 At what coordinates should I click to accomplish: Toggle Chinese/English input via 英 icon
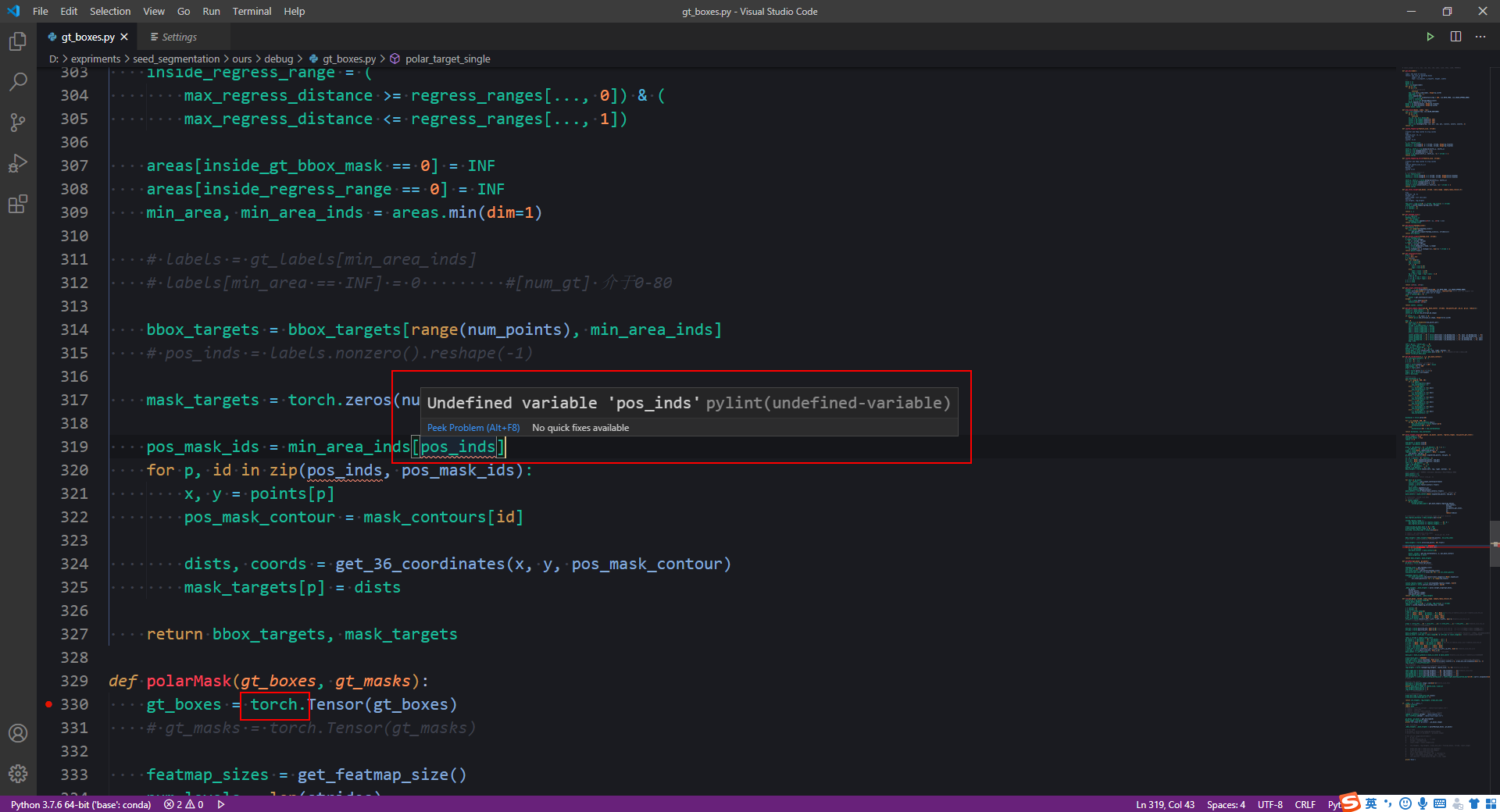[x=1370, y=803]
